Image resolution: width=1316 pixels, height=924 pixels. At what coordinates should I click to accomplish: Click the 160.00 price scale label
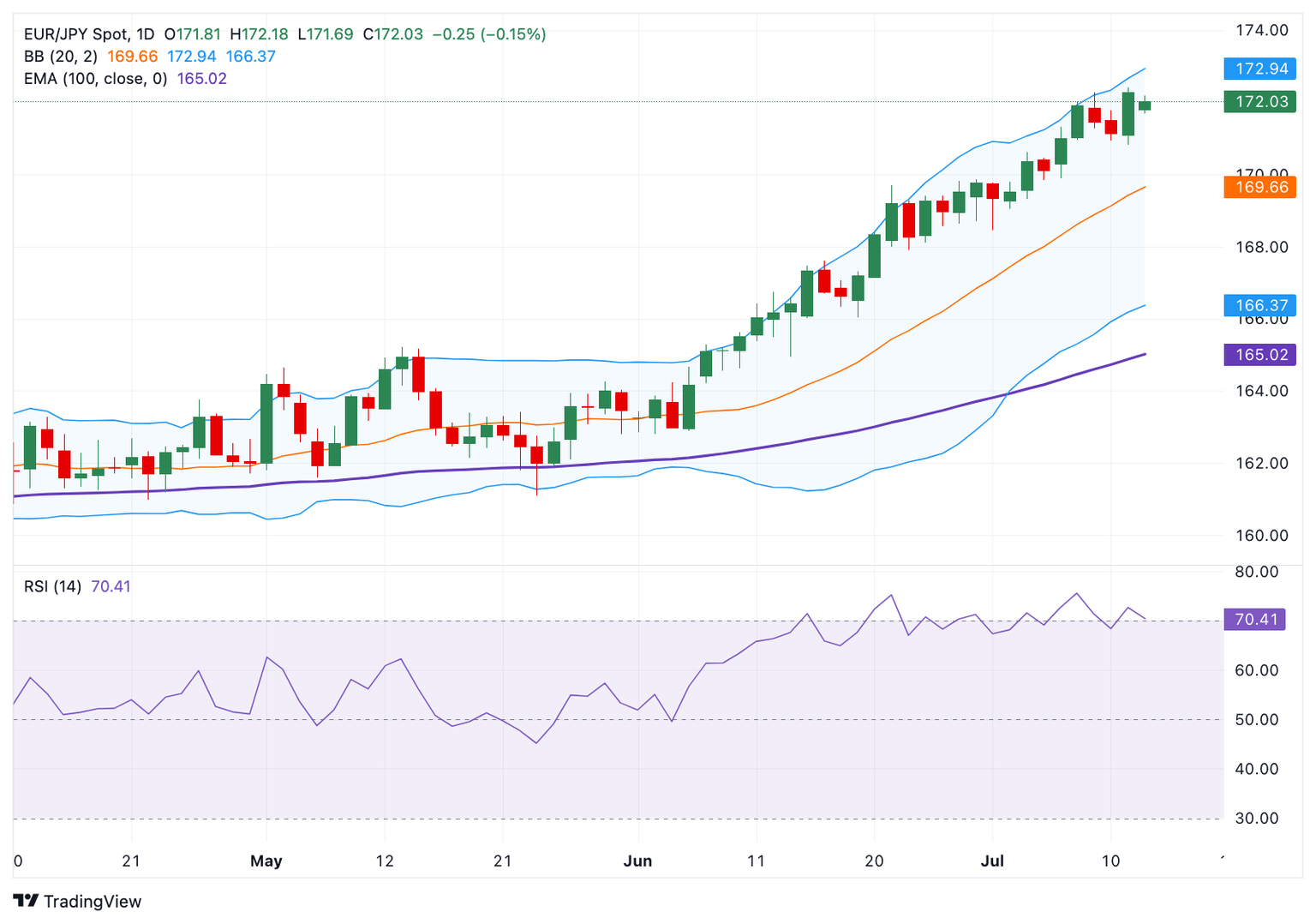click(x=1261, y=536)
